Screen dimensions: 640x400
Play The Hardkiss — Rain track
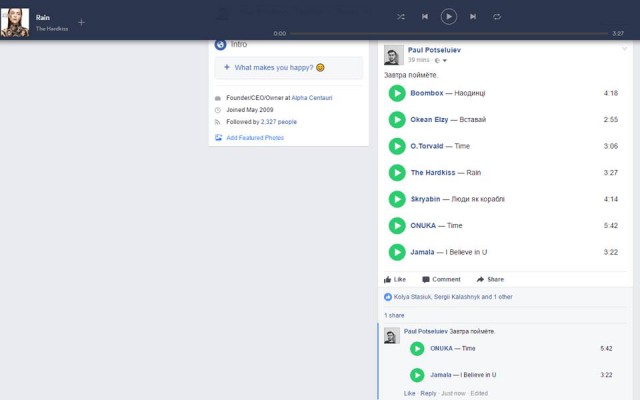click(x=397, y=173)
